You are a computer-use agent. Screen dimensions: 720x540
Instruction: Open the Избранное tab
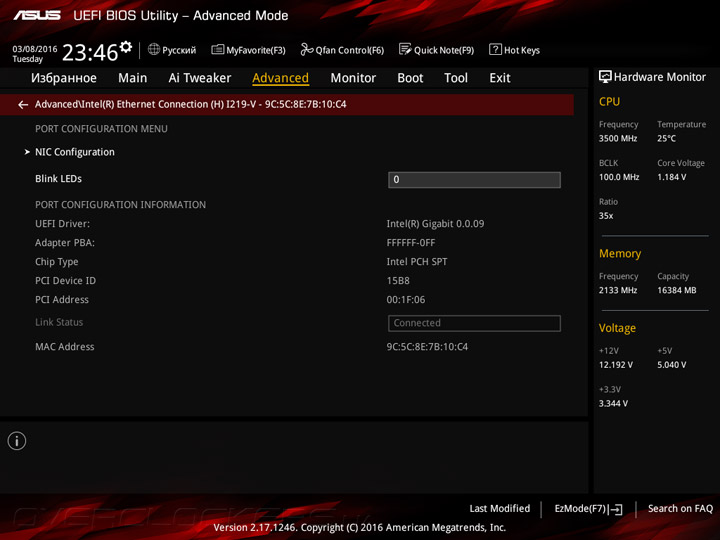tap(64, 78)
